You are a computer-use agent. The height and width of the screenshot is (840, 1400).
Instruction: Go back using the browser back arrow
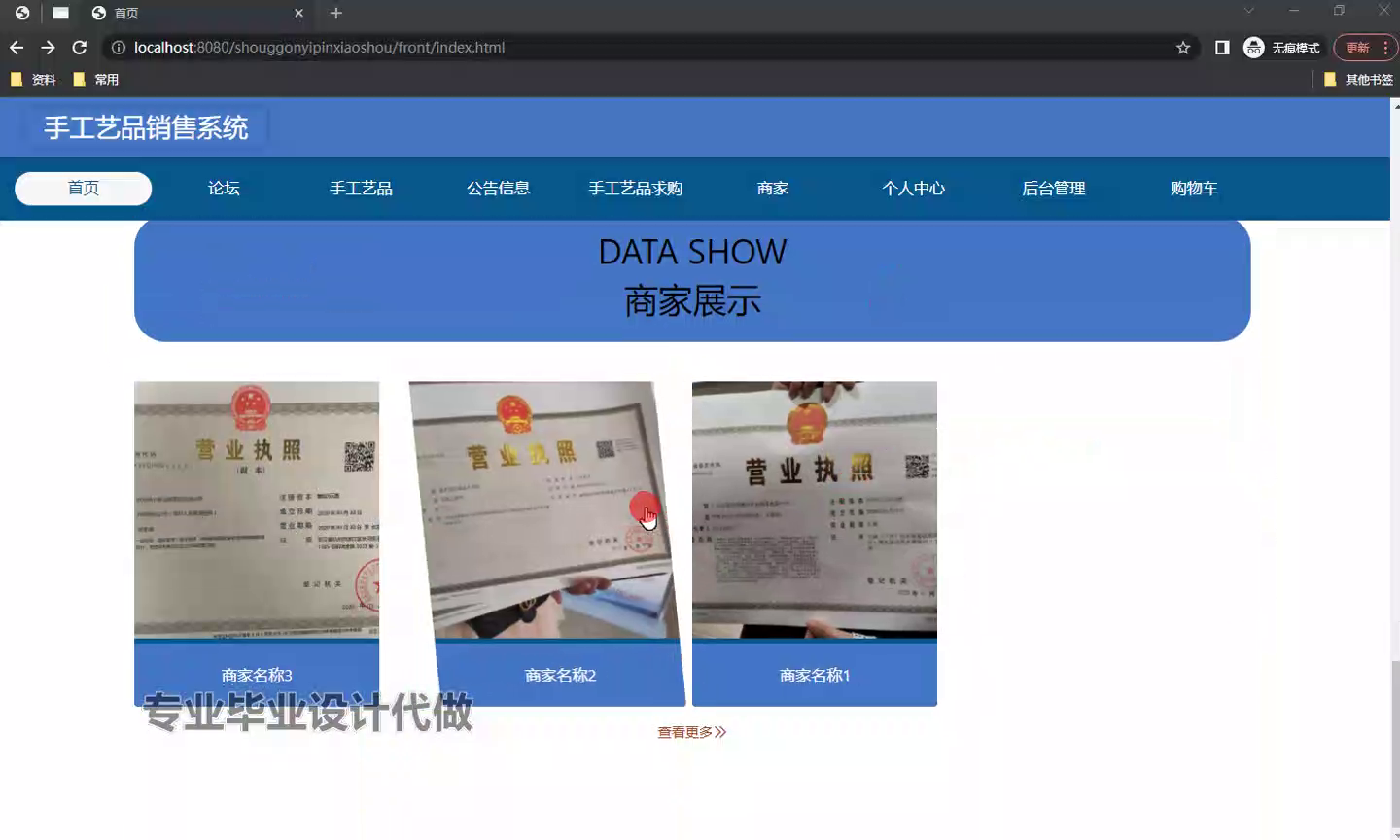17,48
